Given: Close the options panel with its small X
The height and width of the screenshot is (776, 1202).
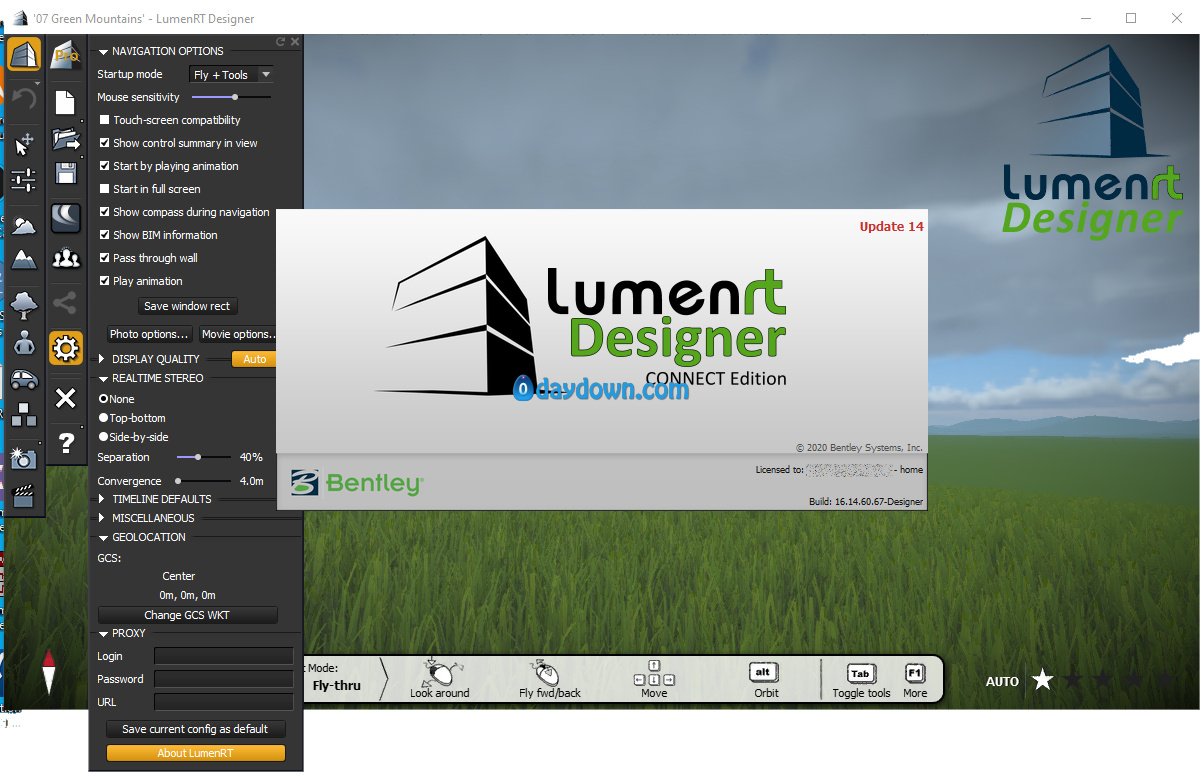Looking at the screenshot, I should tap(295, 42).
